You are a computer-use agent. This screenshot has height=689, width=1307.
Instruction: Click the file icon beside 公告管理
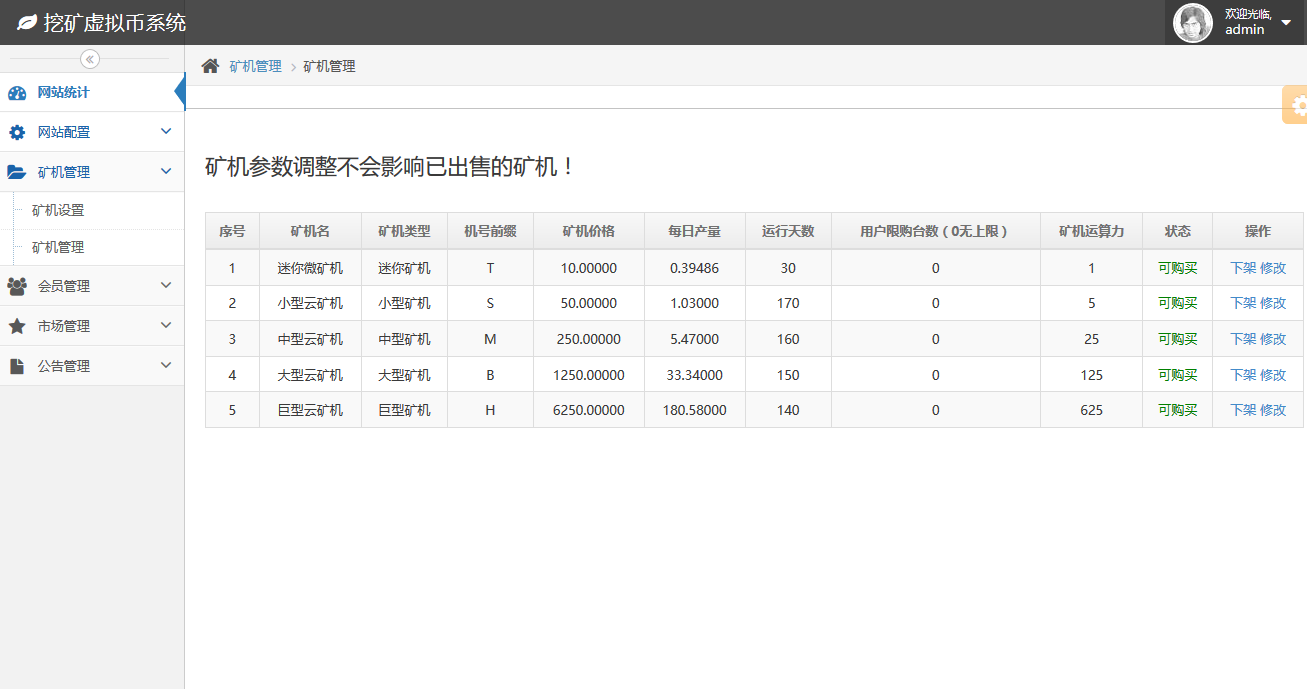pos(17,366)
